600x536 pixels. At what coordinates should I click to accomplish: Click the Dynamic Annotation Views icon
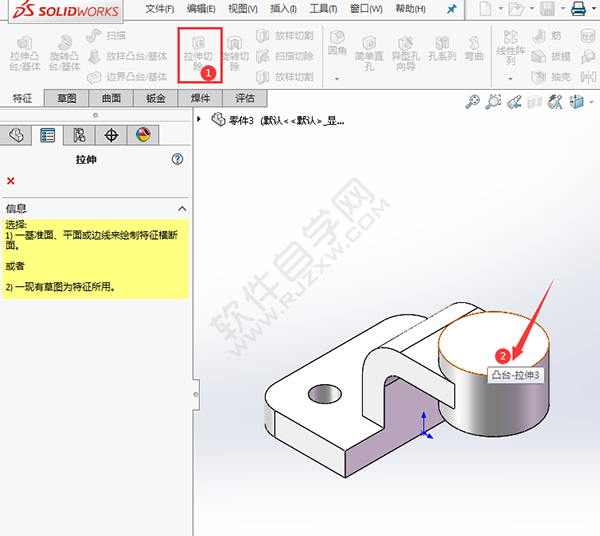555,102
